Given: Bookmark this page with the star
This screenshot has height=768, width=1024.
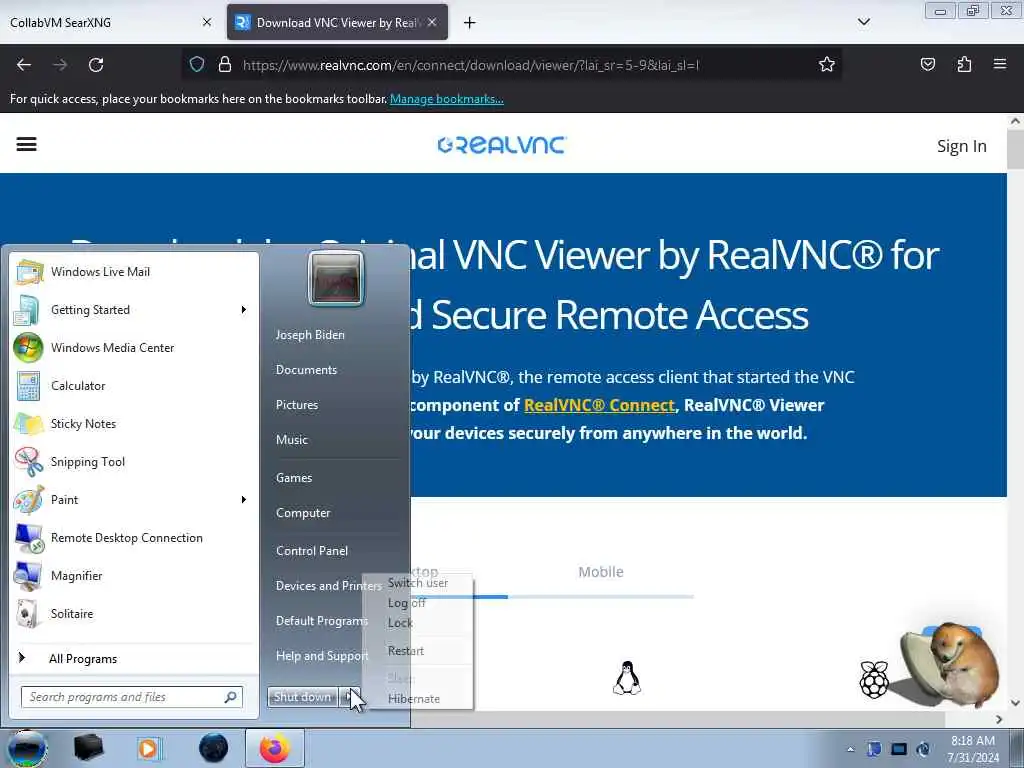Looking at the screenshot, I should [827, 65].
